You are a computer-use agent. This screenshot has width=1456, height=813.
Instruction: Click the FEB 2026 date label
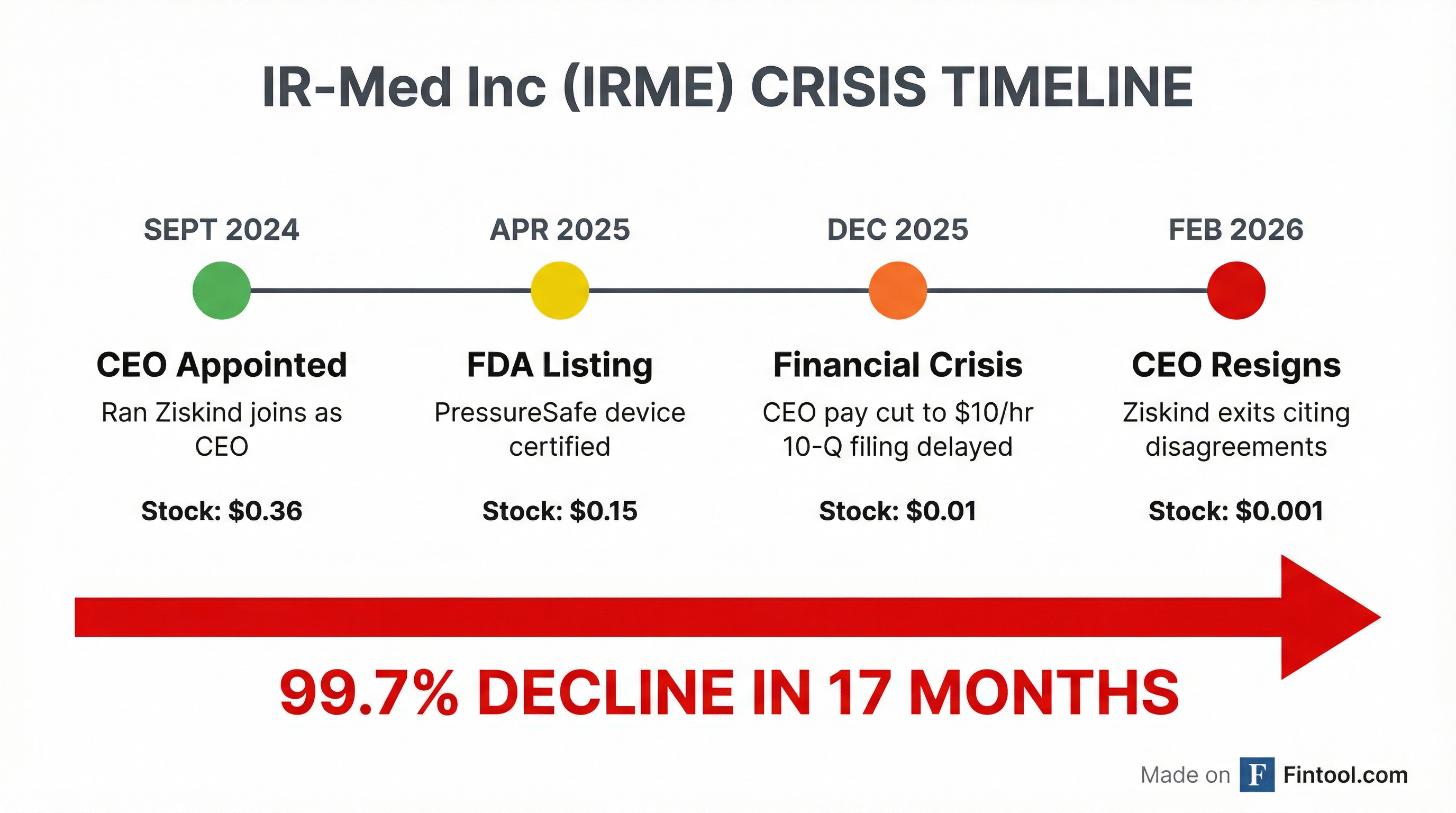[1236, 230]
